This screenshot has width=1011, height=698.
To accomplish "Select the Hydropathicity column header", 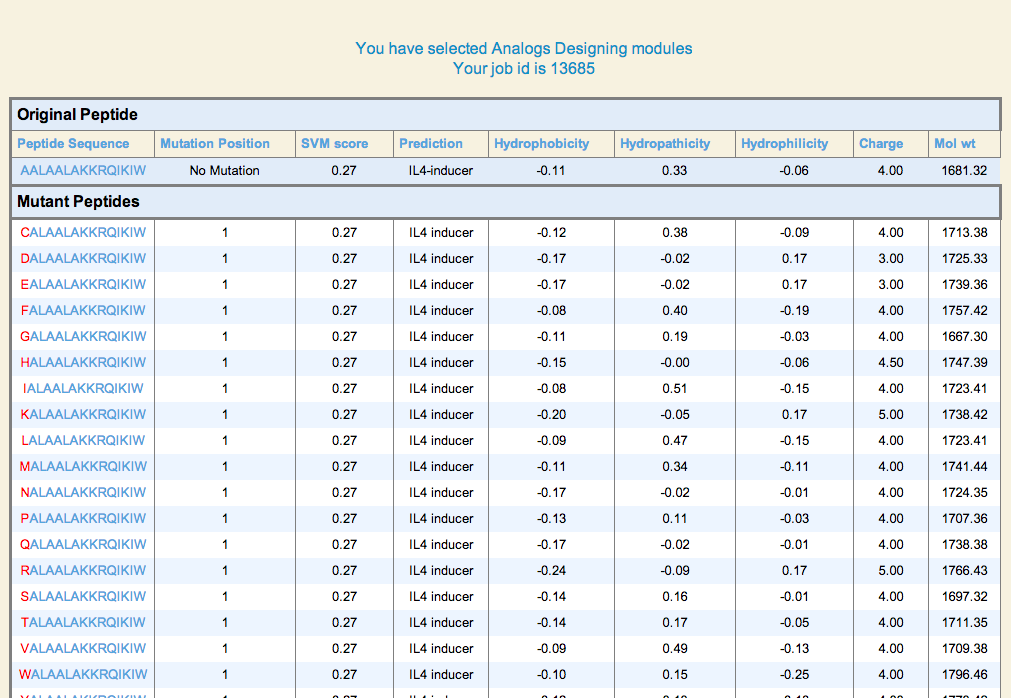I will pyautogui.click(x=665, y=144).
